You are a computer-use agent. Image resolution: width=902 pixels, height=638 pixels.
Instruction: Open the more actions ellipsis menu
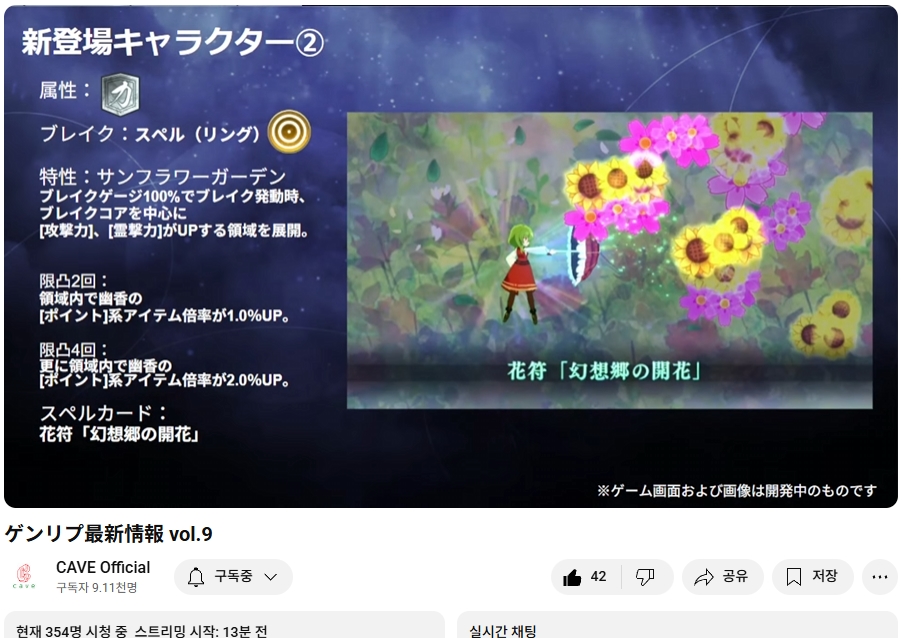880,576
